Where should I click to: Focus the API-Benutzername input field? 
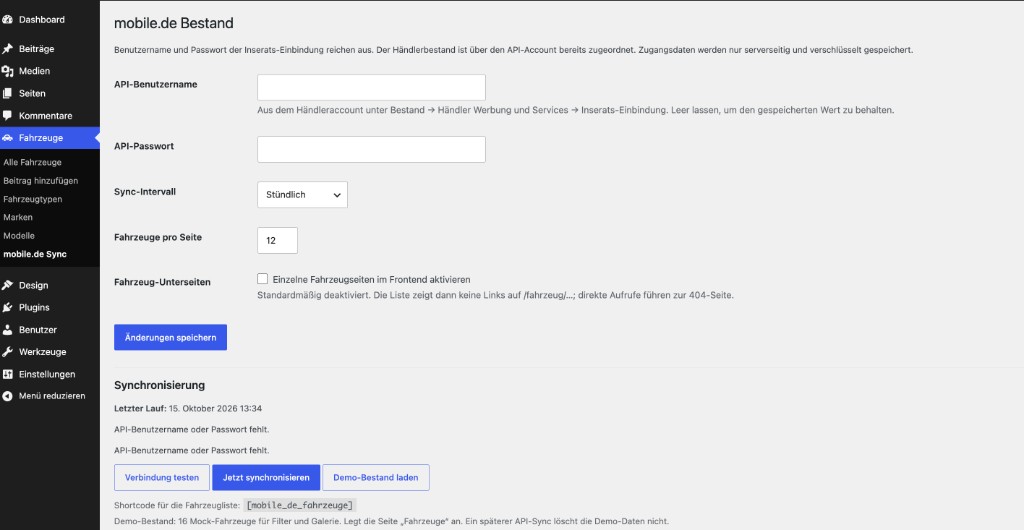pyautogui.click(x=371, y=87)
